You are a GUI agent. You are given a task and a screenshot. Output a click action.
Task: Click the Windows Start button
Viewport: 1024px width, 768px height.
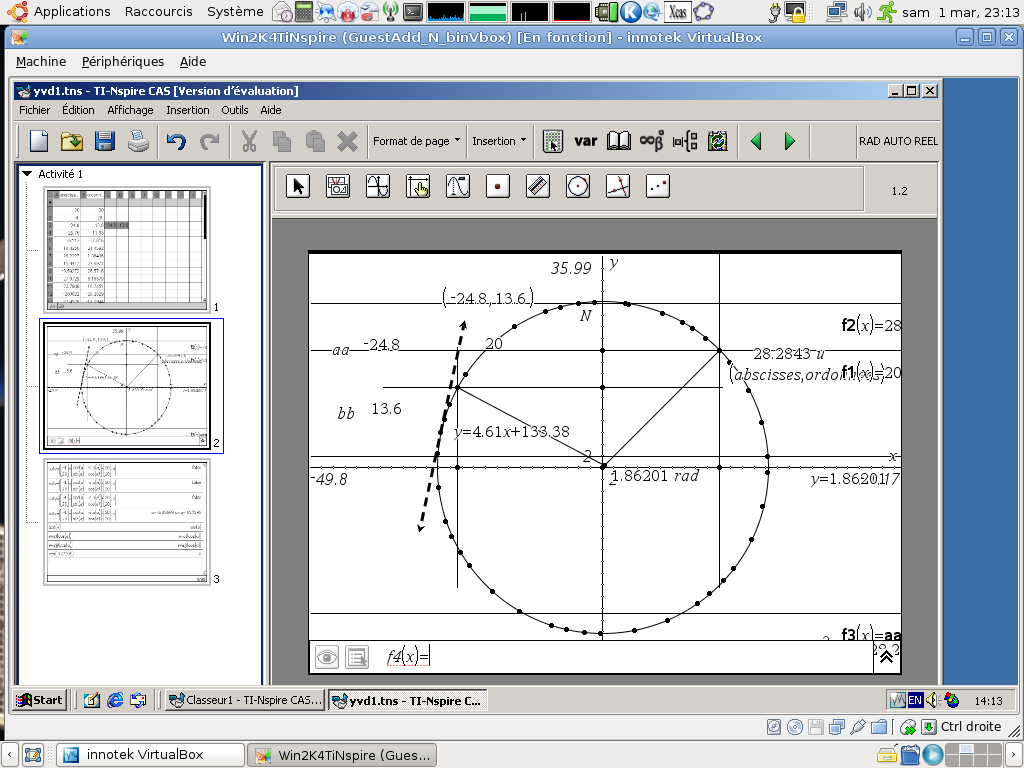point(39,700)
